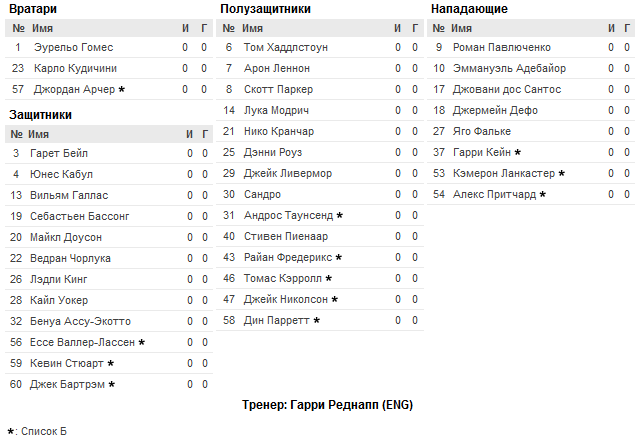Open Гарри Кейн player entry

tap(481, 153)
